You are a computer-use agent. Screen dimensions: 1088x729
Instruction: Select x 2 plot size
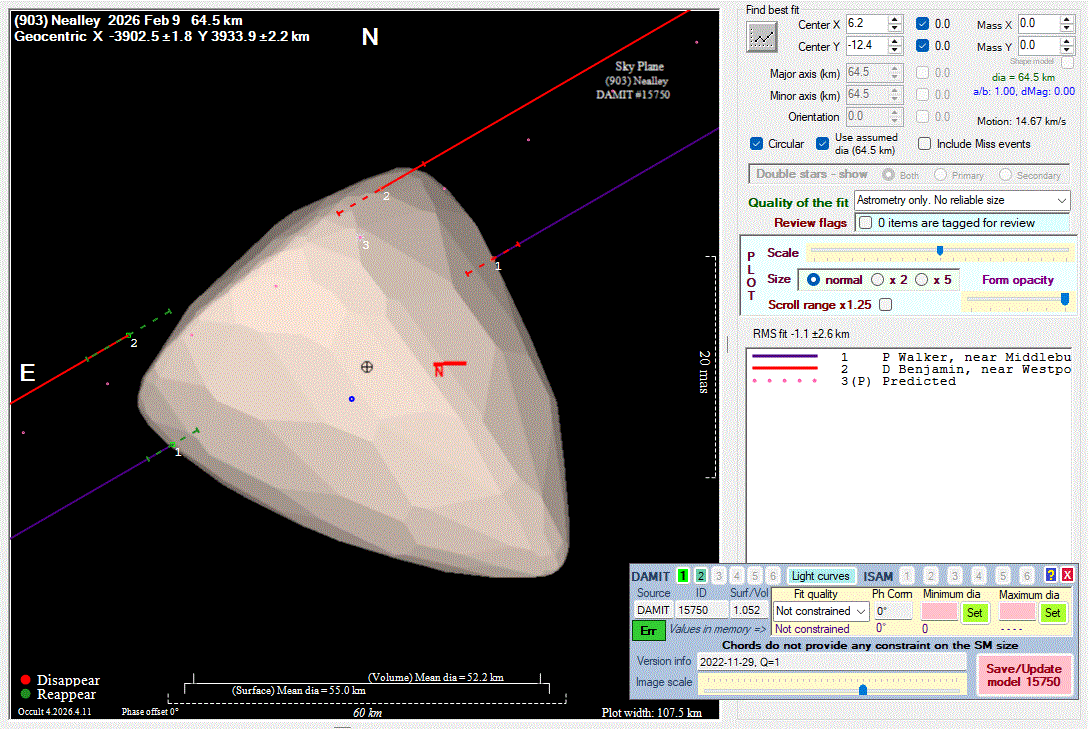877,280
